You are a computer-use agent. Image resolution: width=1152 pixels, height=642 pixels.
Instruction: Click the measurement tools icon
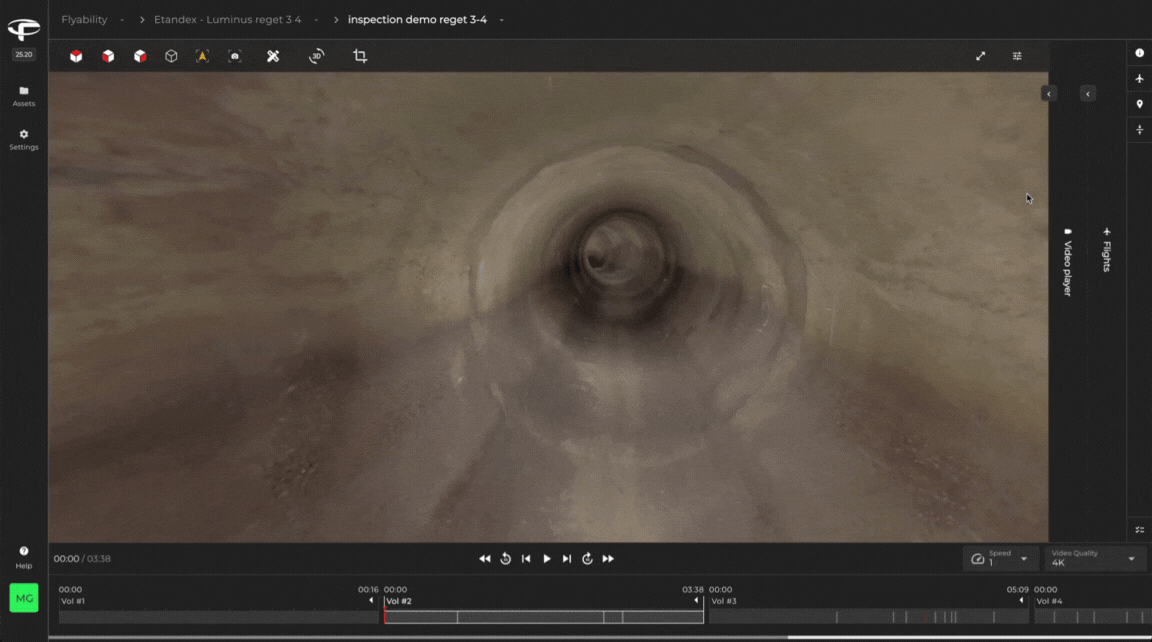coord(273,57)
